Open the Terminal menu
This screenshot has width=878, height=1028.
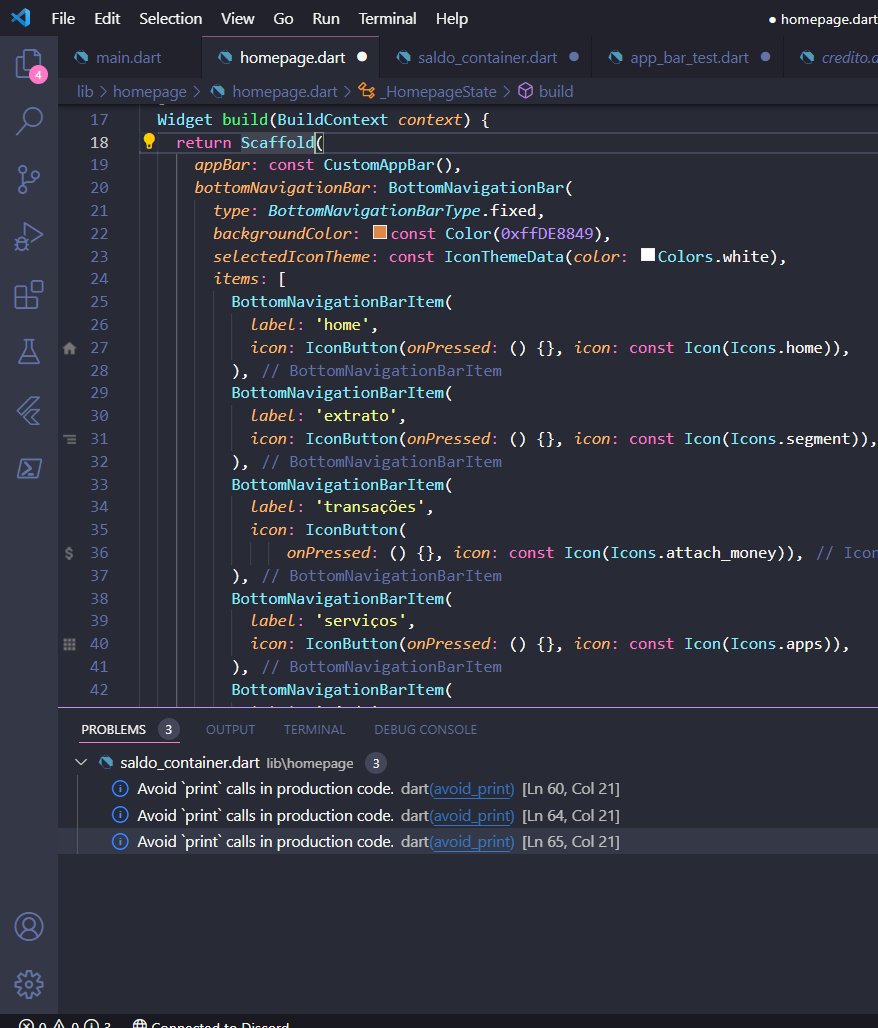click(x=387, y=18)
